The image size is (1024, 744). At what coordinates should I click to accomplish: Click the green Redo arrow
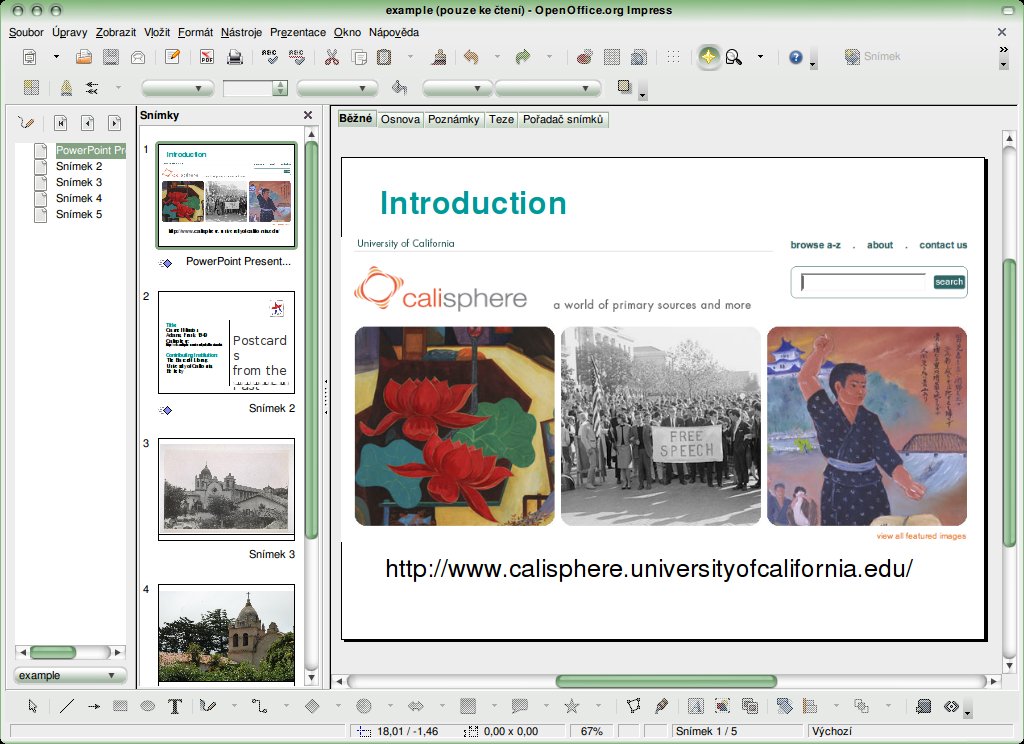(x=522, y=57)
